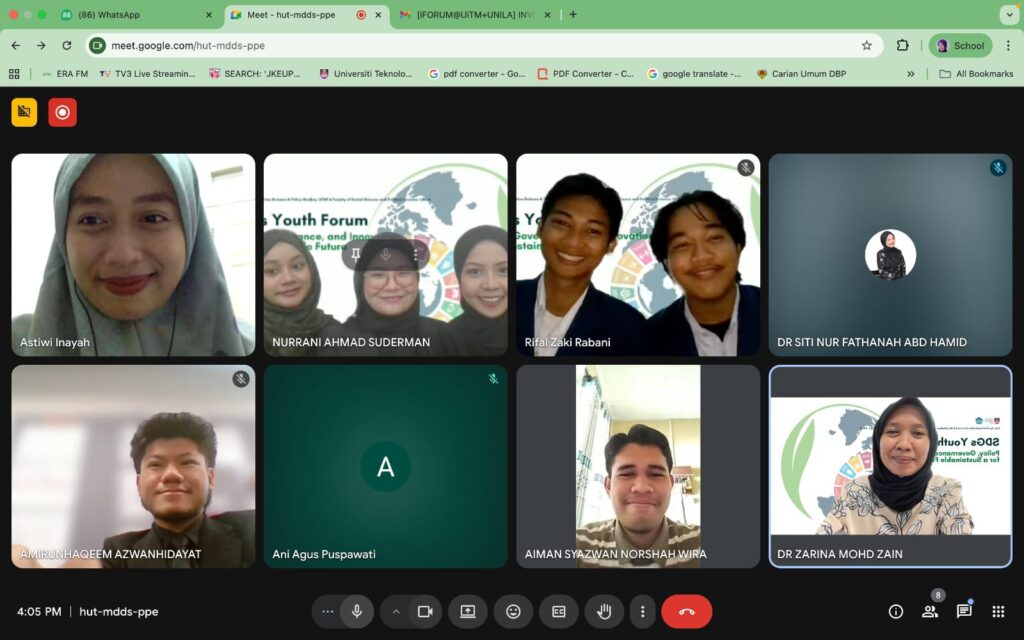Open audio settings dots beside microphone
The width and height of the screenshot is (1024, 640).
327,611
